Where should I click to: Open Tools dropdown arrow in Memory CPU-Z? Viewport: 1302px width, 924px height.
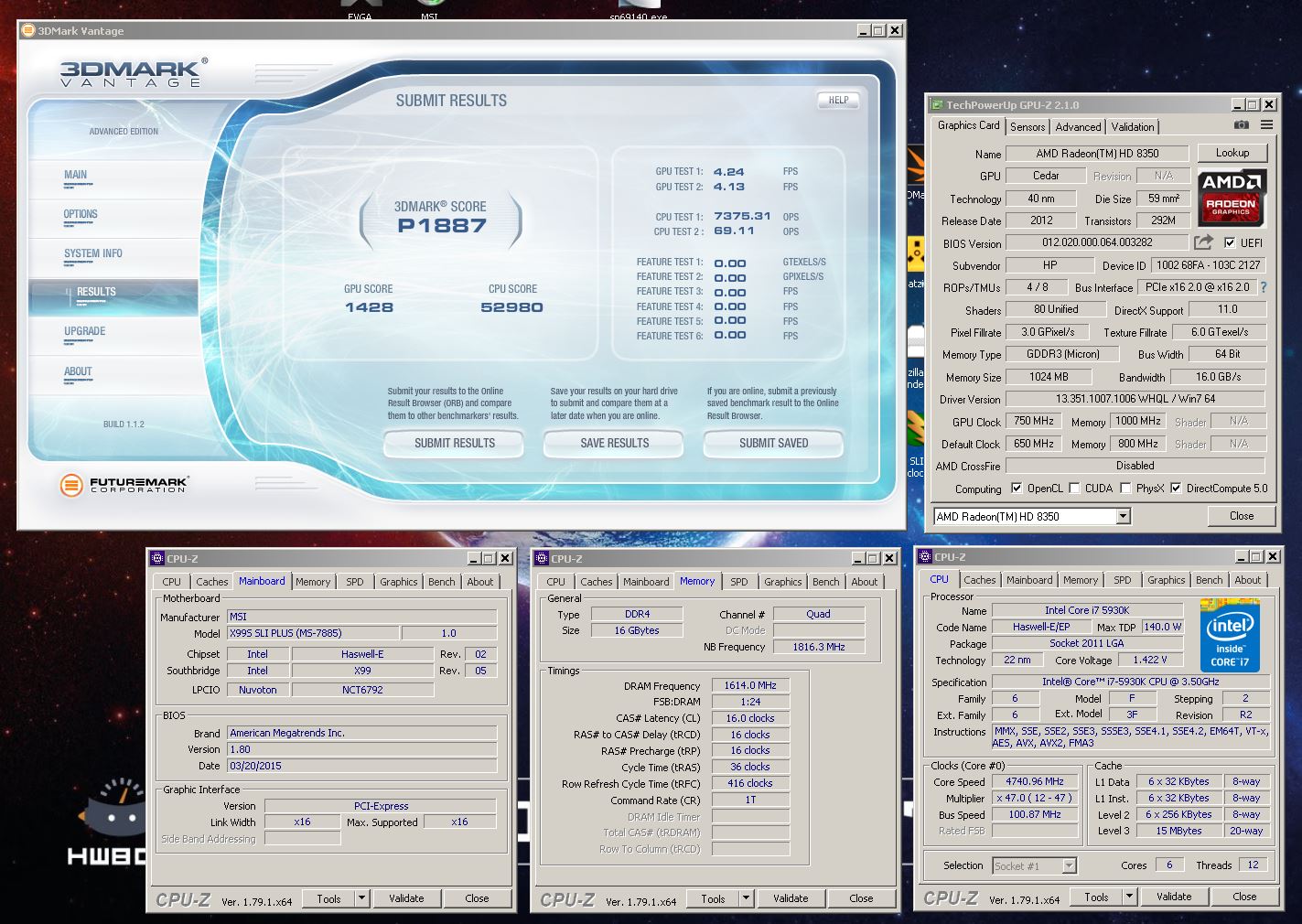pyautogui.click(x=746, y=898)
